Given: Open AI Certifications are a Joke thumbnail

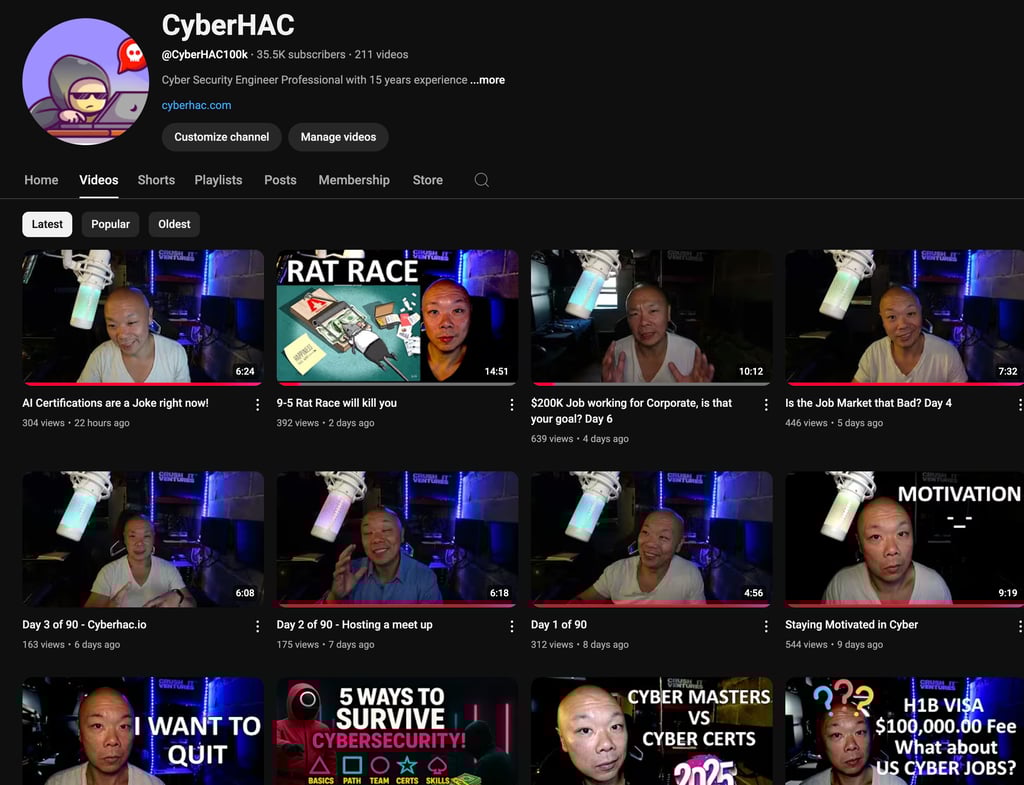Looking at the screenshot, I should point(143,317).
